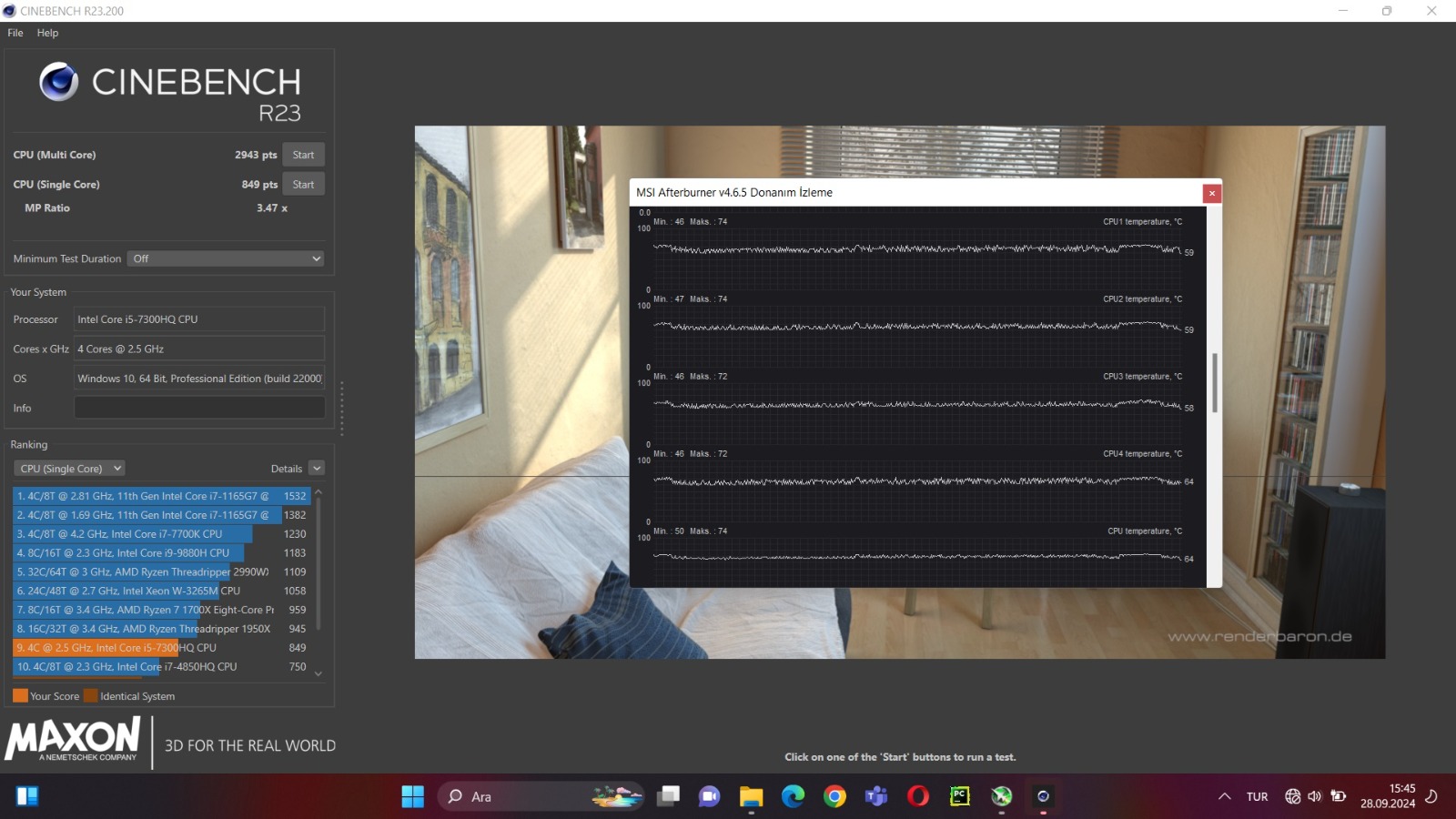Click the Maxon logo

pos(73,739)
